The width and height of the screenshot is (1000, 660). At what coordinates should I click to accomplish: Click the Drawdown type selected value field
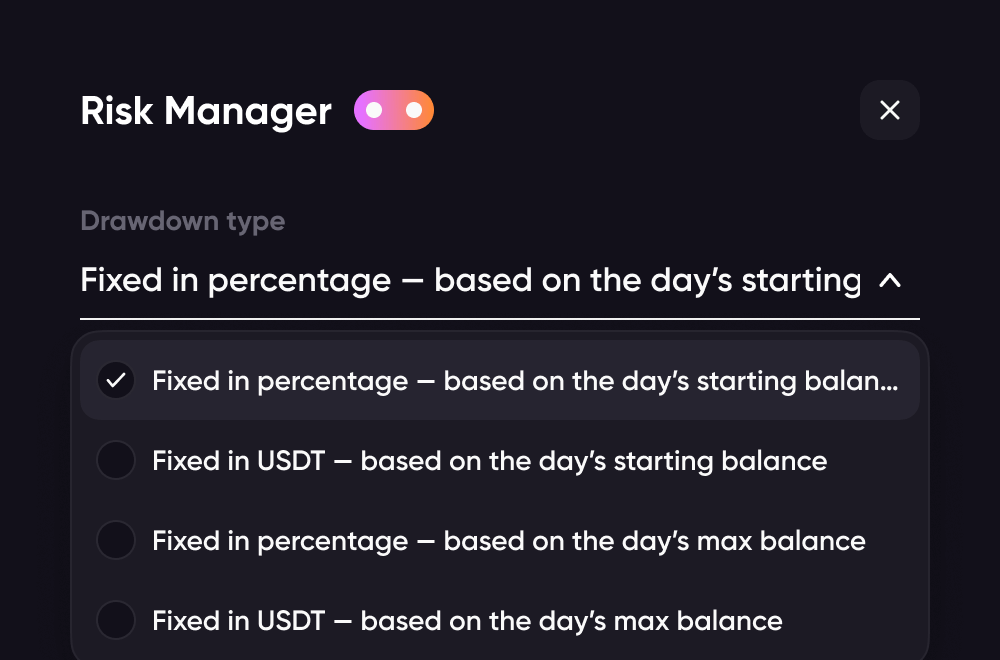pos(470,281)
